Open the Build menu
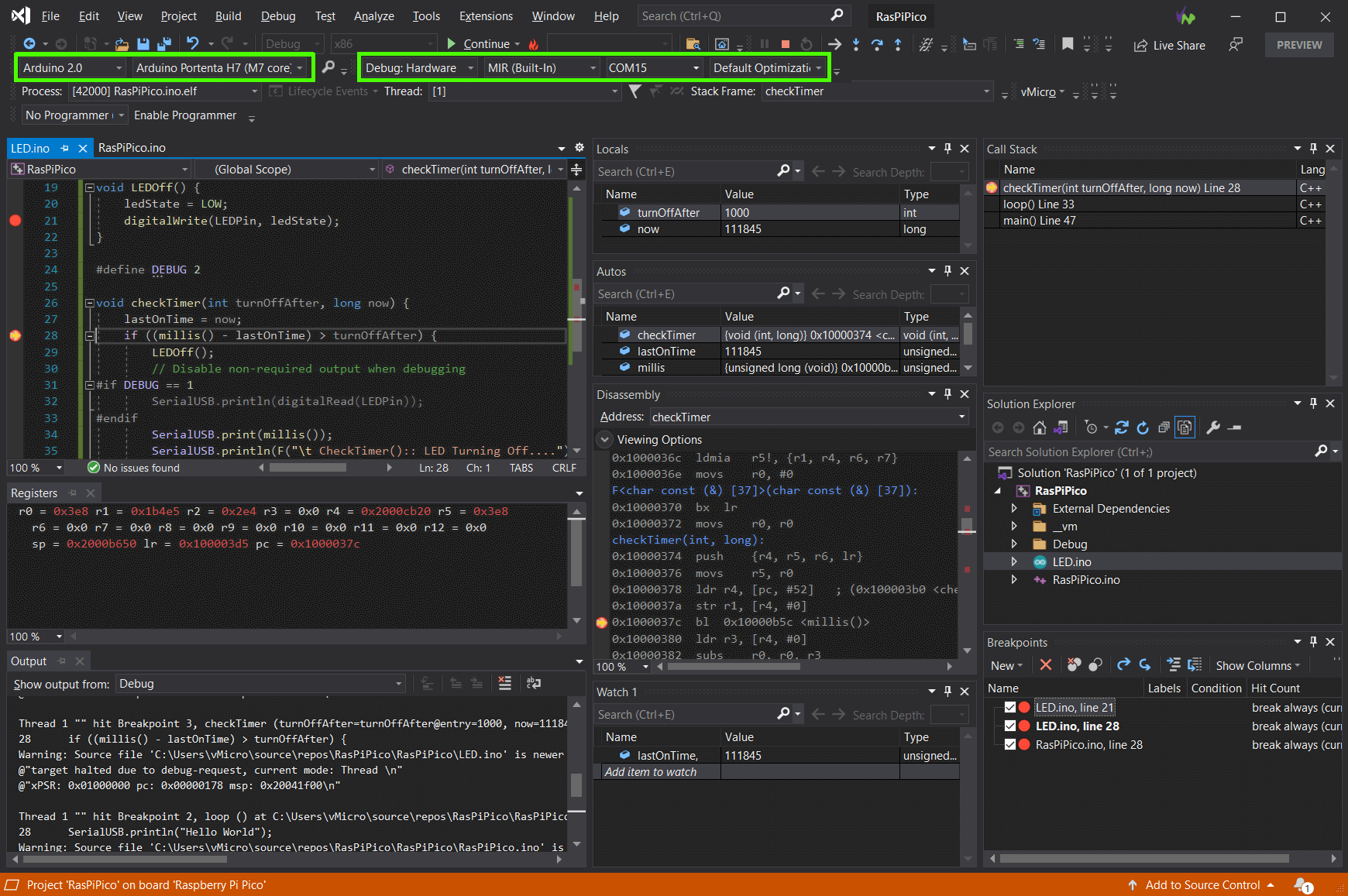Screen dimensions: 1348x896 (228, 15)
